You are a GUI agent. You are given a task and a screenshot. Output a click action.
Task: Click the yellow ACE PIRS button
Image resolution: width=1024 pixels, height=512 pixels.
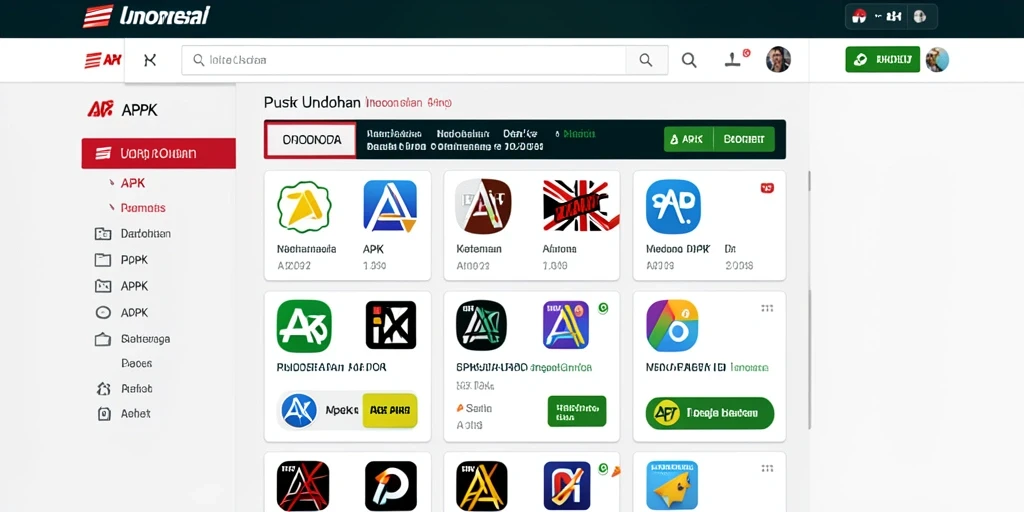tap(389, 411)
